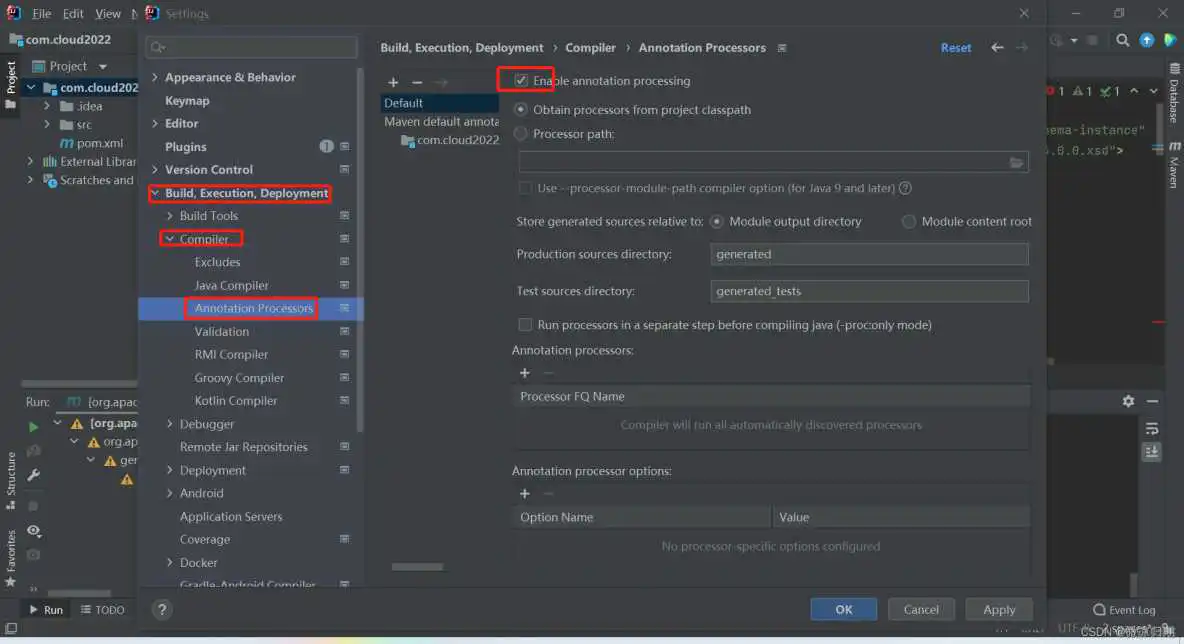Enable run processors in separate step checkbox

[x=525, y=325]
